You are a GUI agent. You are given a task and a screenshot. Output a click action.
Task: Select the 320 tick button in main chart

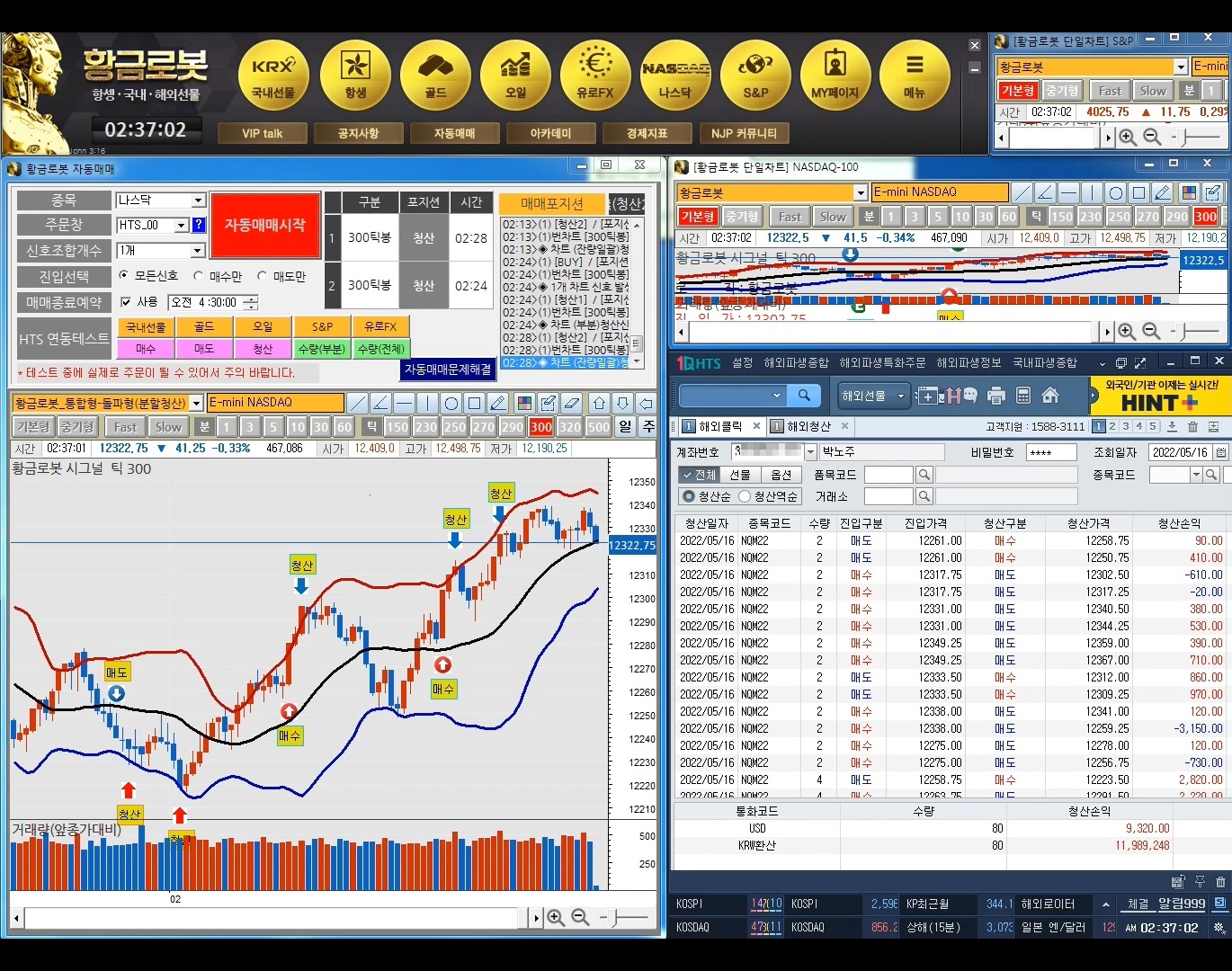tap(570, 427)
